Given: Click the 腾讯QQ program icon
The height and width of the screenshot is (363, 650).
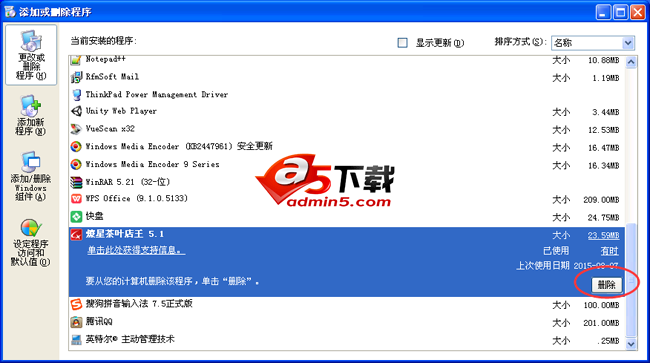Looking at the screenshot, I should point(76,322).
